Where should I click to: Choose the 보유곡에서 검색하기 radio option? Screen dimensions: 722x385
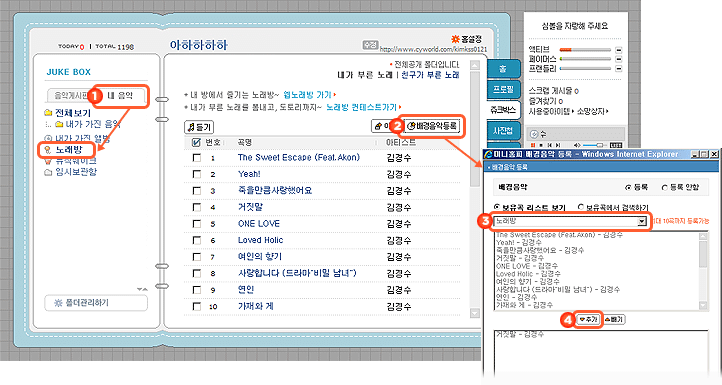pos(581,207)
